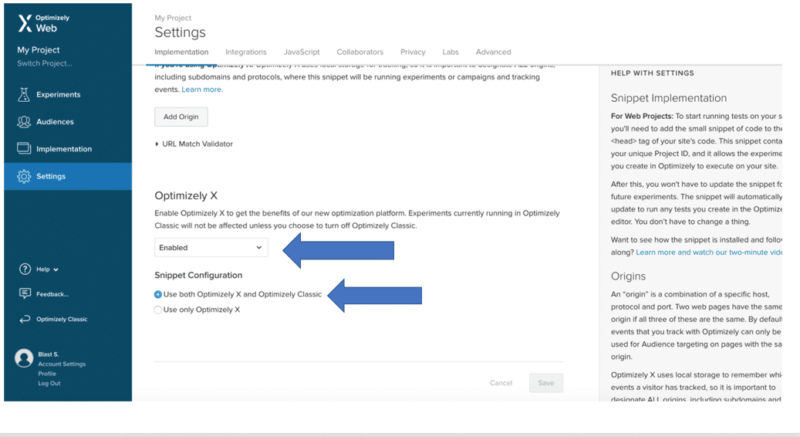Switch to the Labs tab
This screenshot has width=800, height=437.
[x=451, y=52]
